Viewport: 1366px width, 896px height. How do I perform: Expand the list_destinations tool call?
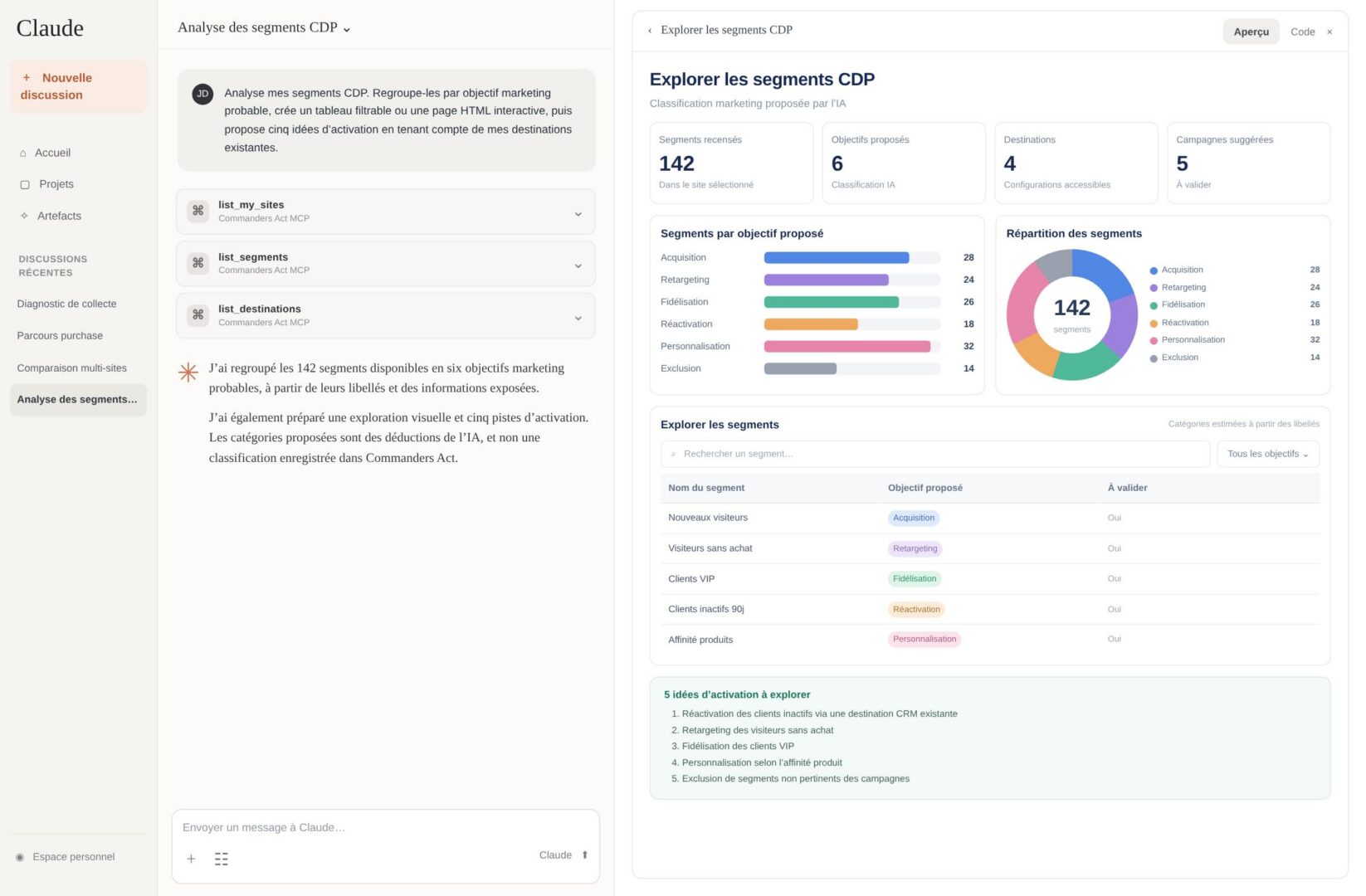click(578, 319)
